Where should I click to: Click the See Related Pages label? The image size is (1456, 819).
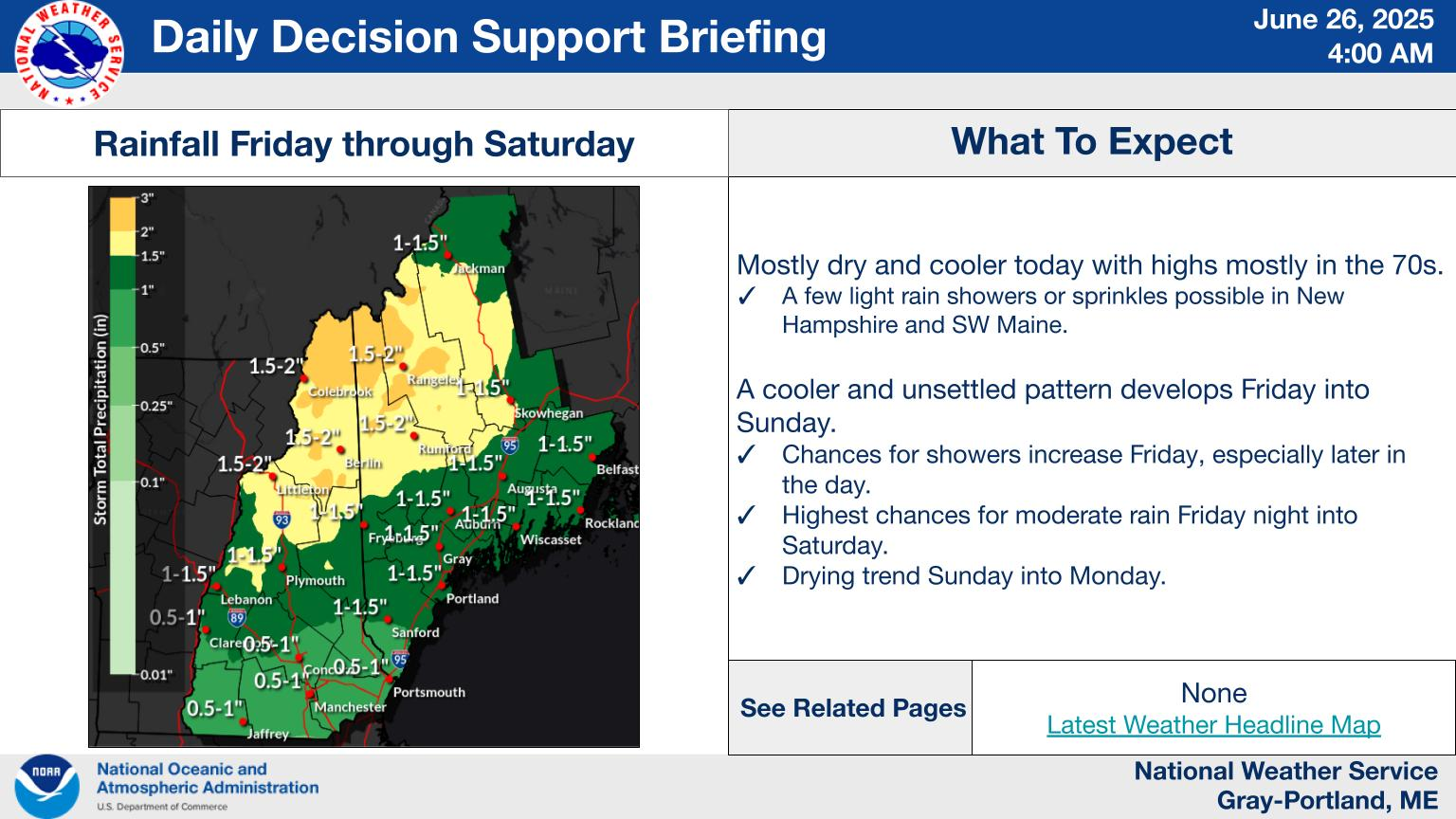click(853, 708)
